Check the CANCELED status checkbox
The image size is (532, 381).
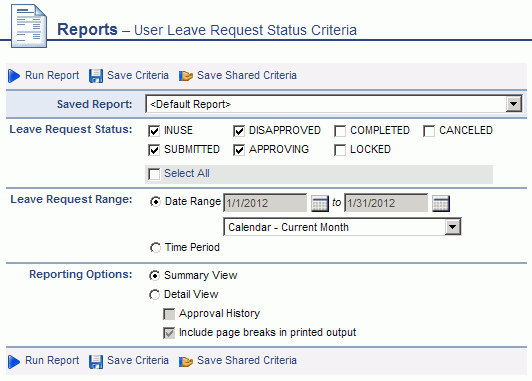click(x=429, y=131)
